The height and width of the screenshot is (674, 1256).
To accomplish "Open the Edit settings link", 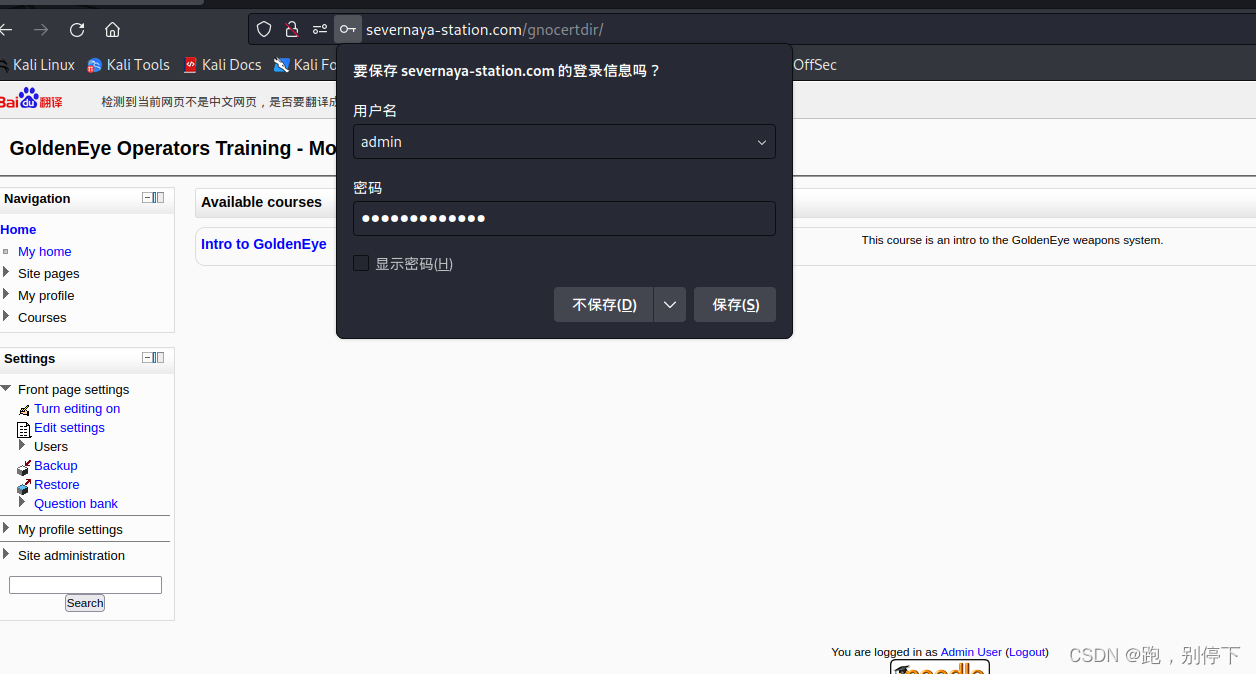I will pos(69,428).
